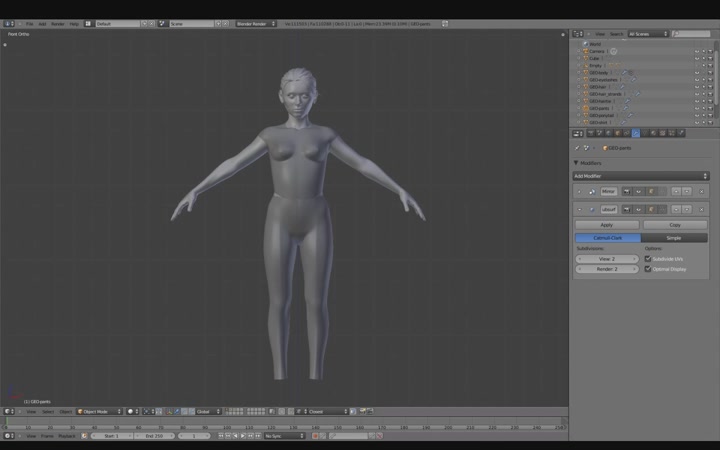Open the Render properties tab icon
The width and height of the screenshot is (720, 450).
tap(591, 133)
